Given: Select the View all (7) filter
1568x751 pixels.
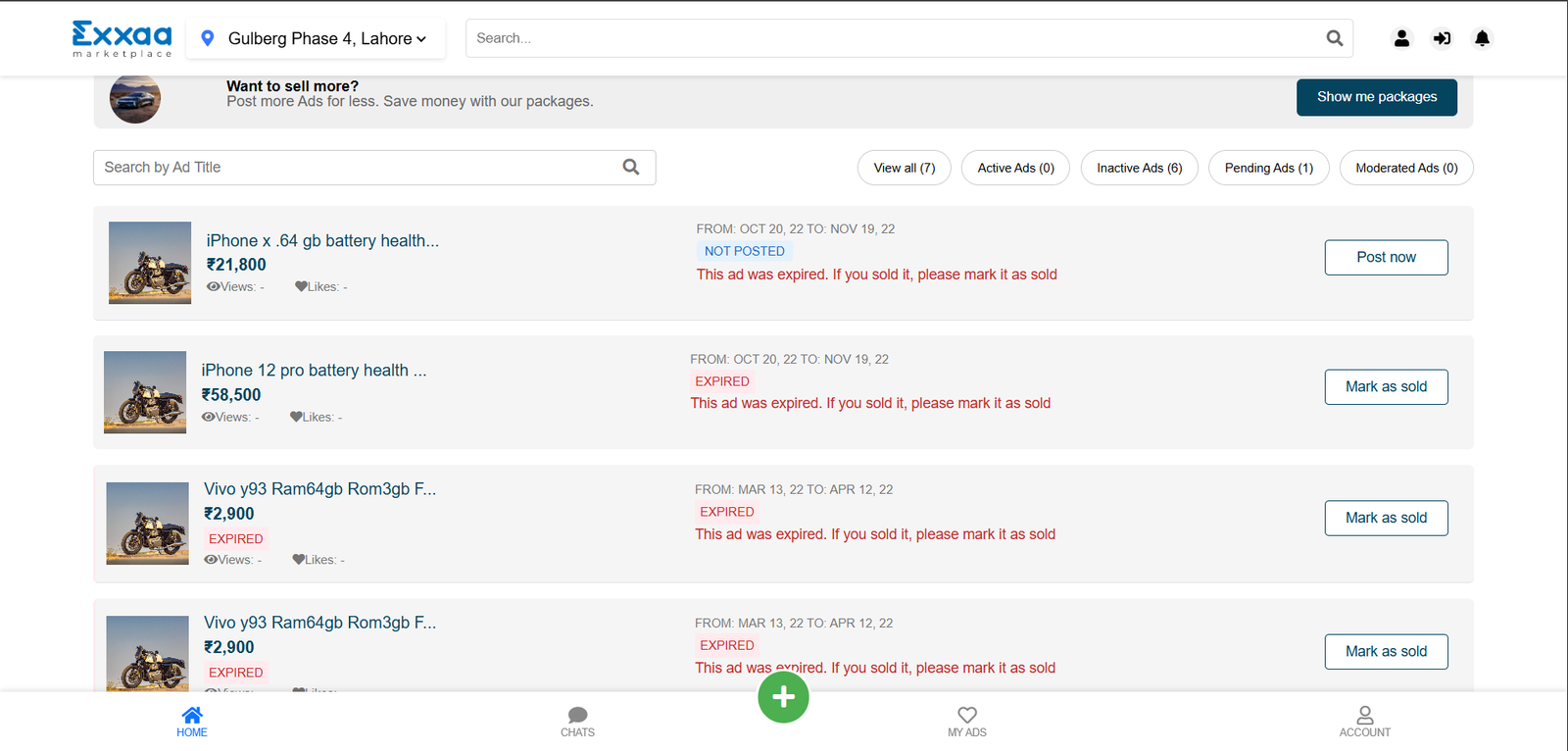Looking at the screenshot, I should click(904, 168).
